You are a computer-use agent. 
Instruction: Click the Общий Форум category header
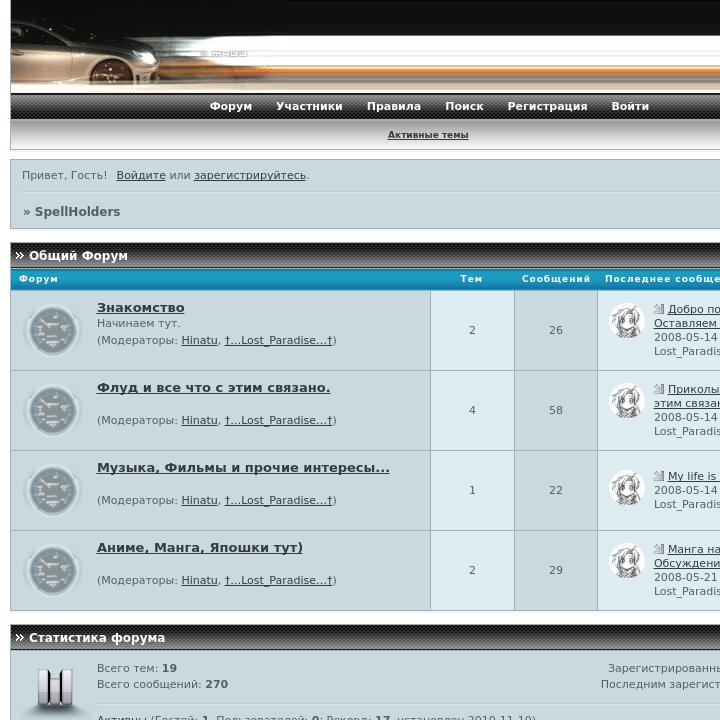(x=79, y=256)
